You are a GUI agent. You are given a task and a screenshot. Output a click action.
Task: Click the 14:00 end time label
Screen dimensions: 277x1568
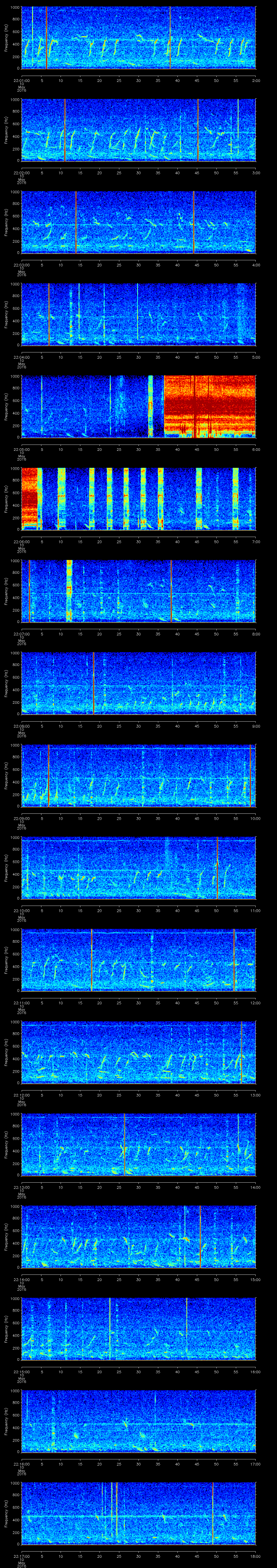[255, 1187]
